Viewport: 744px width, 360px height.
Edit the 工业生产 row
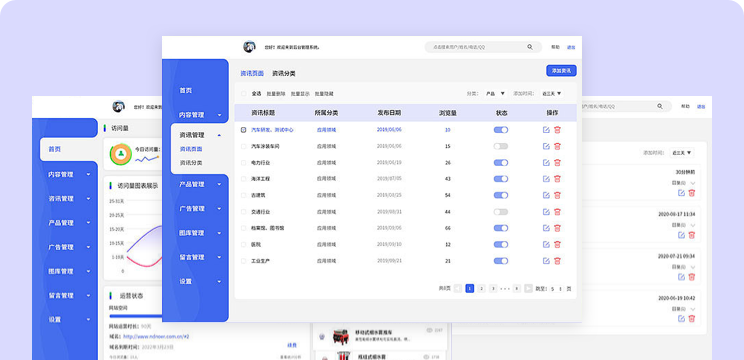pos(546,260)
